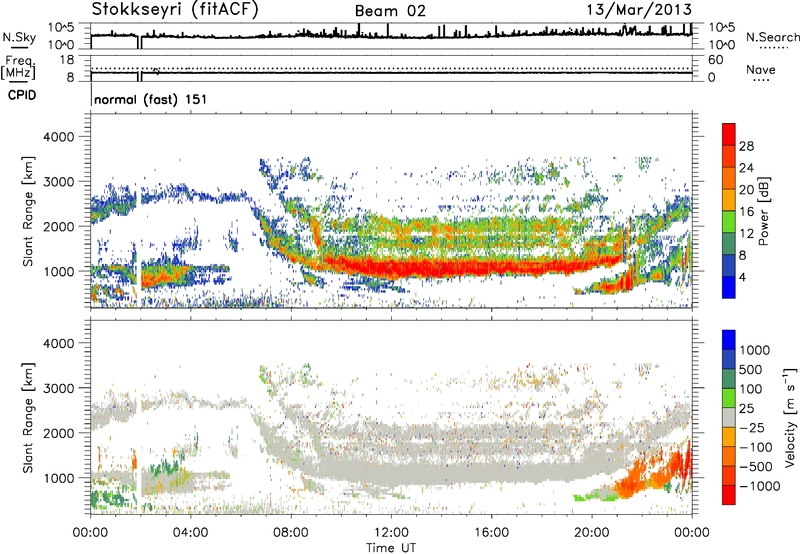Click the blue bottom segment of Power colorbar
Screen dimensions: 800x554
coord(729,287)
